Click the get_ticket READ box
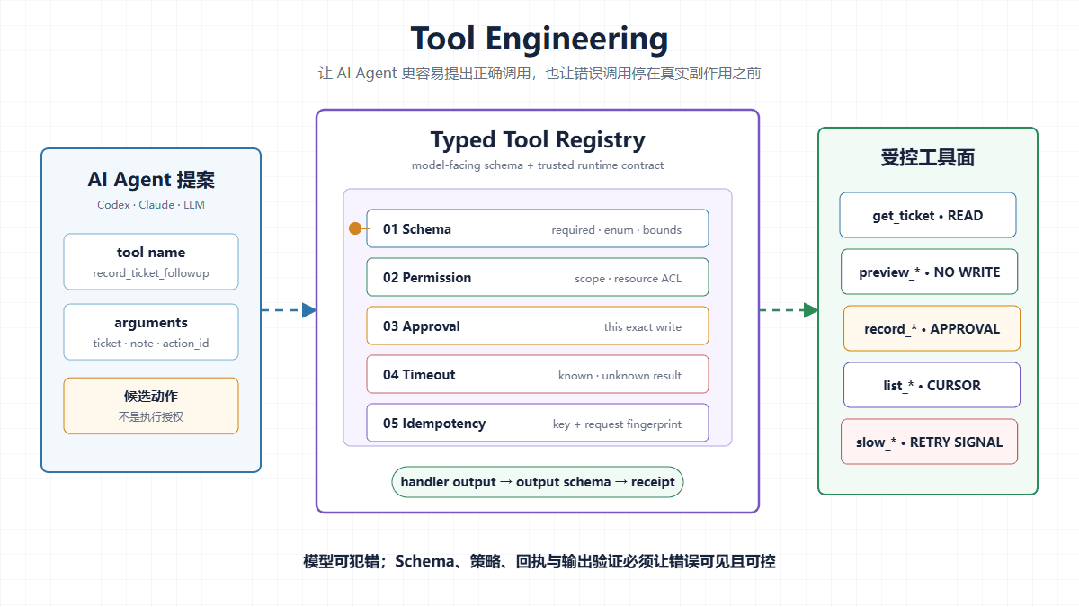Viewport: 1079px width, 607px height. point(928,215)
